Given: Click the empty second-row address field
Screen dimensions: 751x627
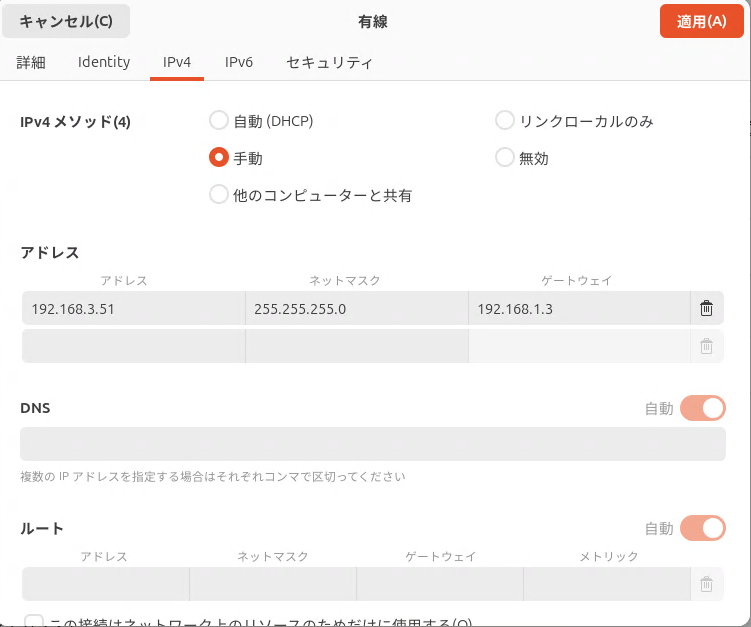Looking at the screenshot, I should 134,346.
